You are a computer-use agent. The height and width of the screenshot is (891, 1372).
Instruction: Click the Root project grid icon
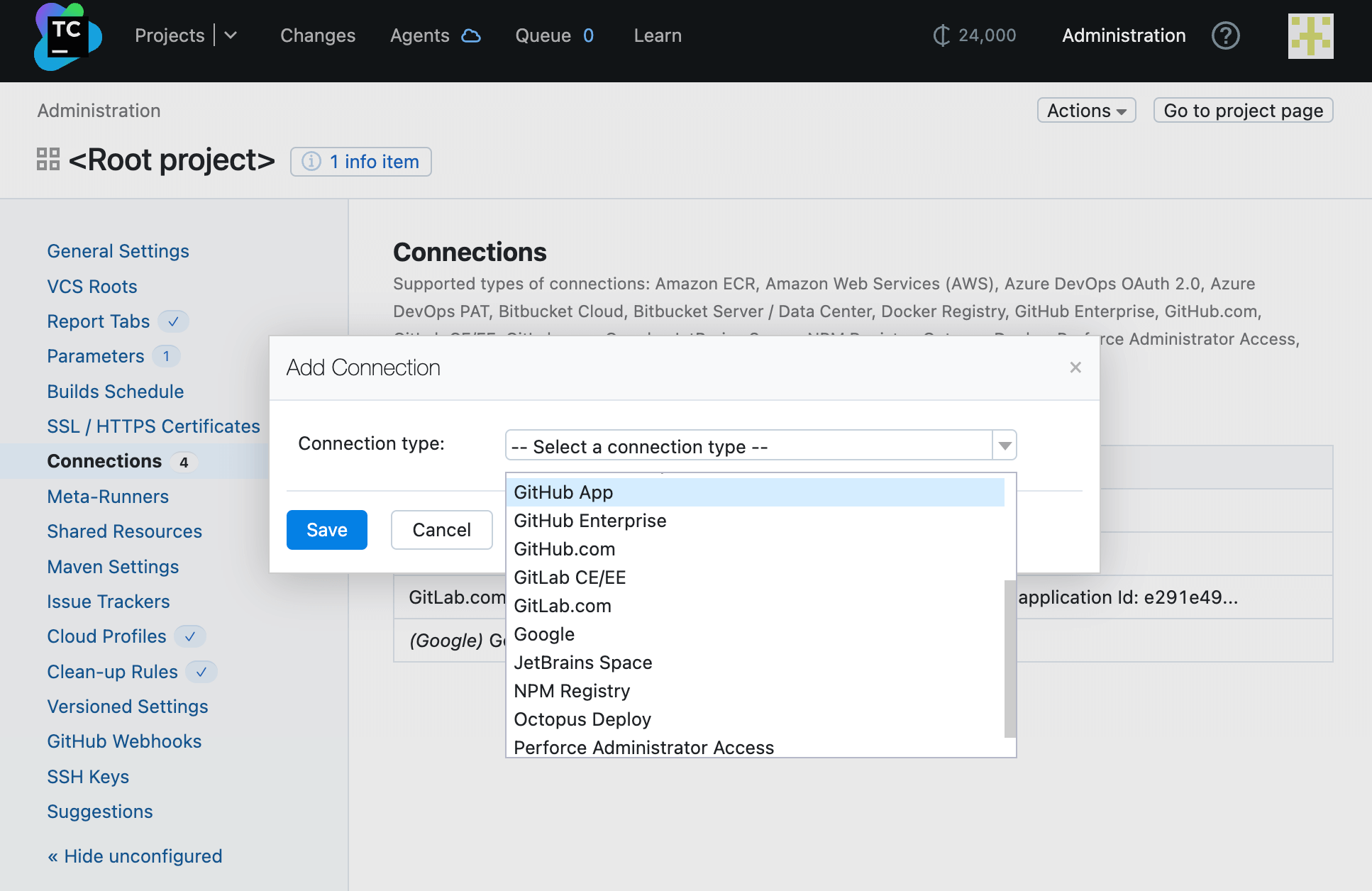[x=48, y=159]
